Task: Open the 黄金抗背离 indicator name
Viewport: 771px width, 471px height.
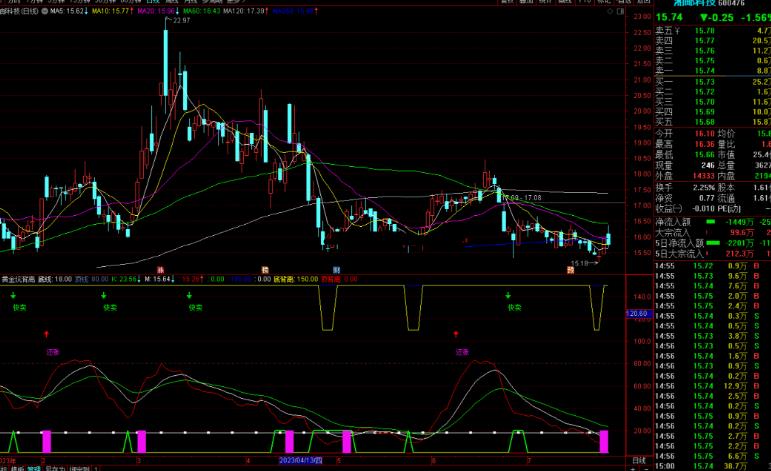Action: click(18, 279)
